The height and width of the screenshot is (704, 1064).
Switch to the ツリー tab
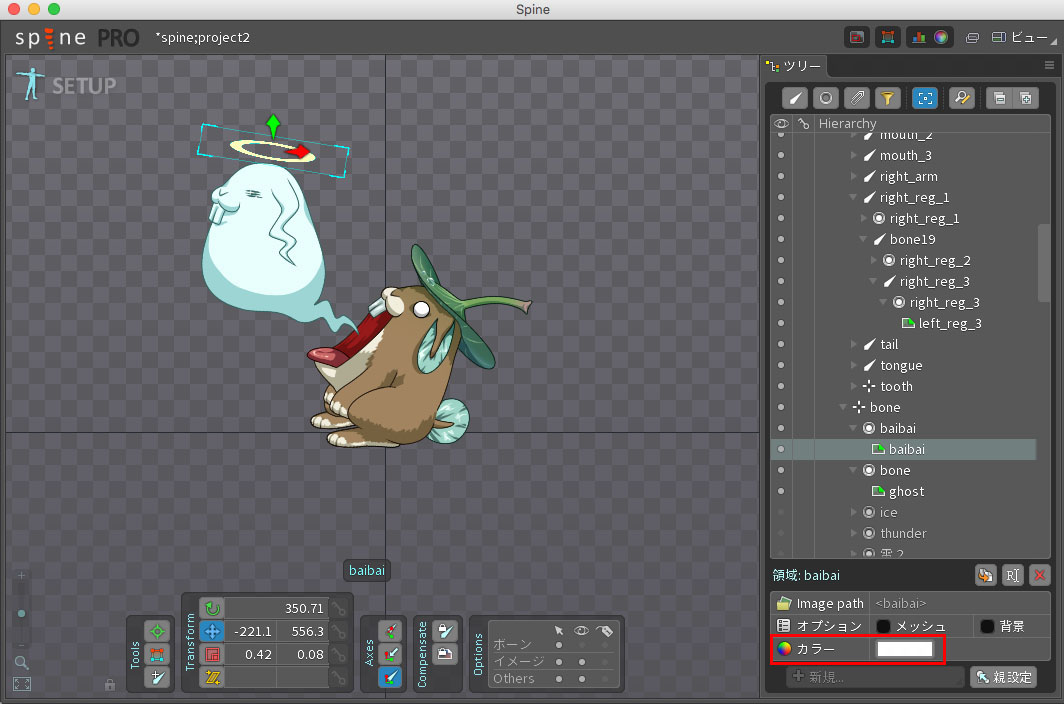794,66
